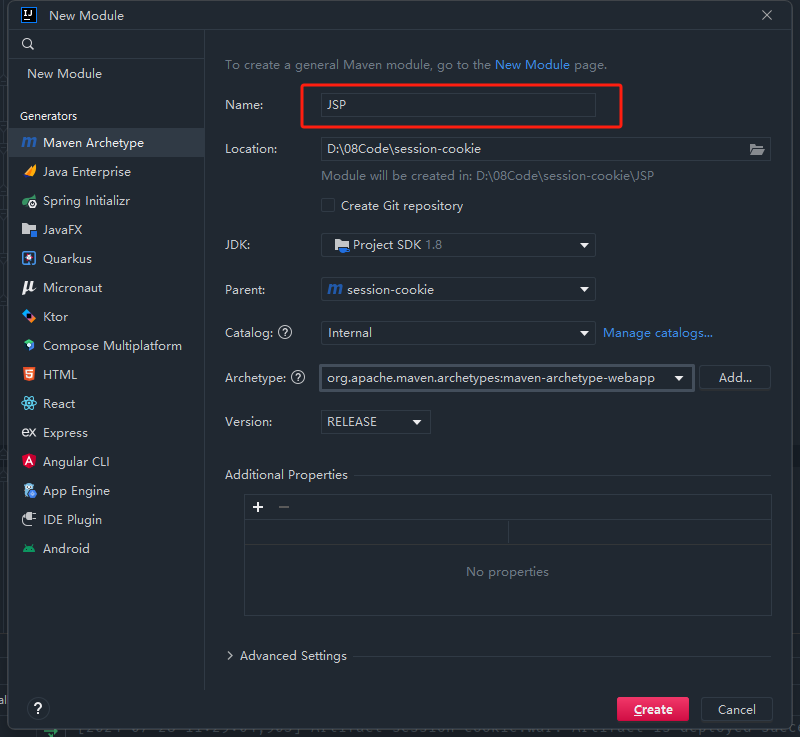This screenshot has width=800, height=737.
Task: Click the Generators heading label
Action: coord(48,116)
